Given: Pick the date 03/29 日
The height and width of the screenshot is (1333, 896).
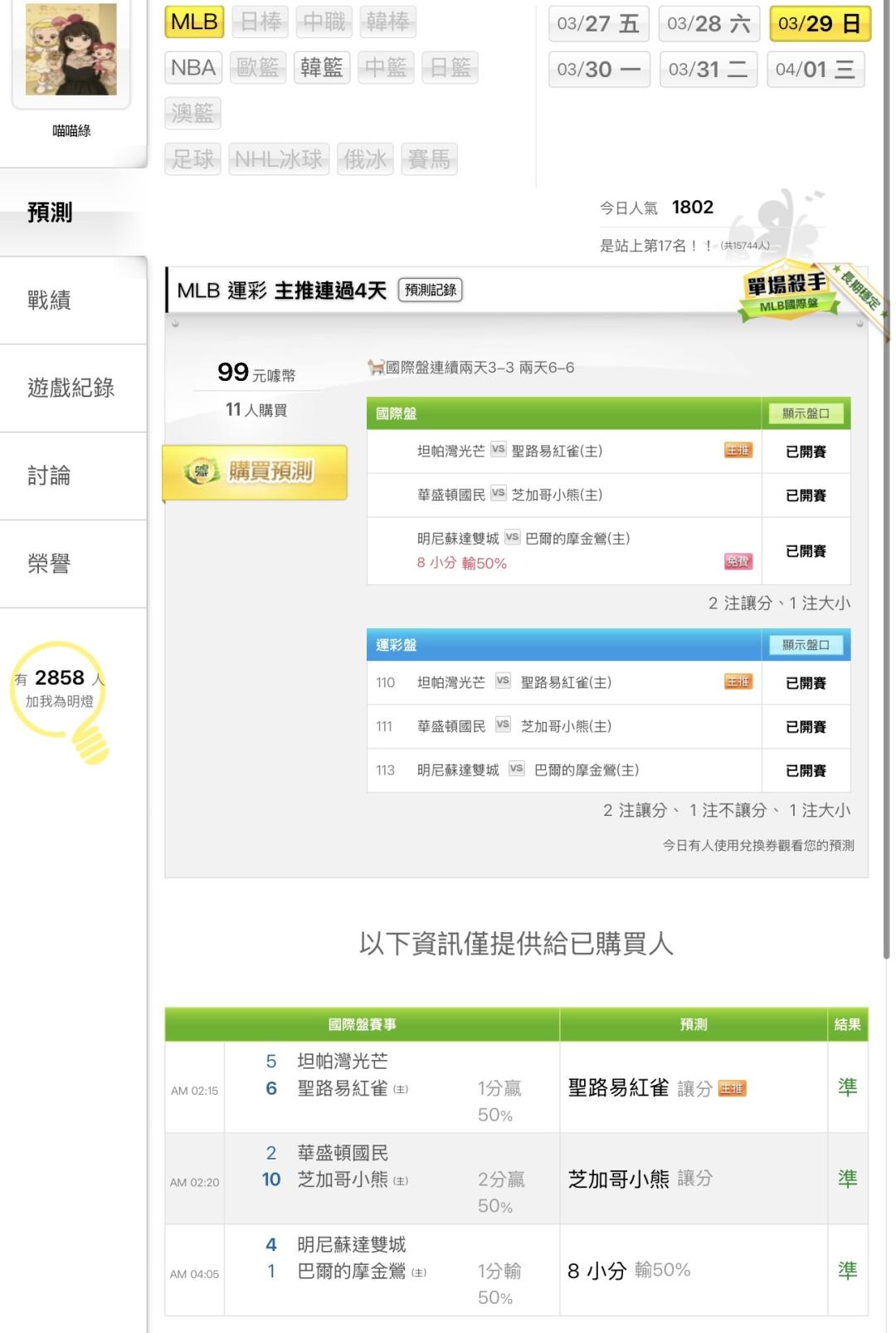Looking at the screenshot, I should click(819, 24).
